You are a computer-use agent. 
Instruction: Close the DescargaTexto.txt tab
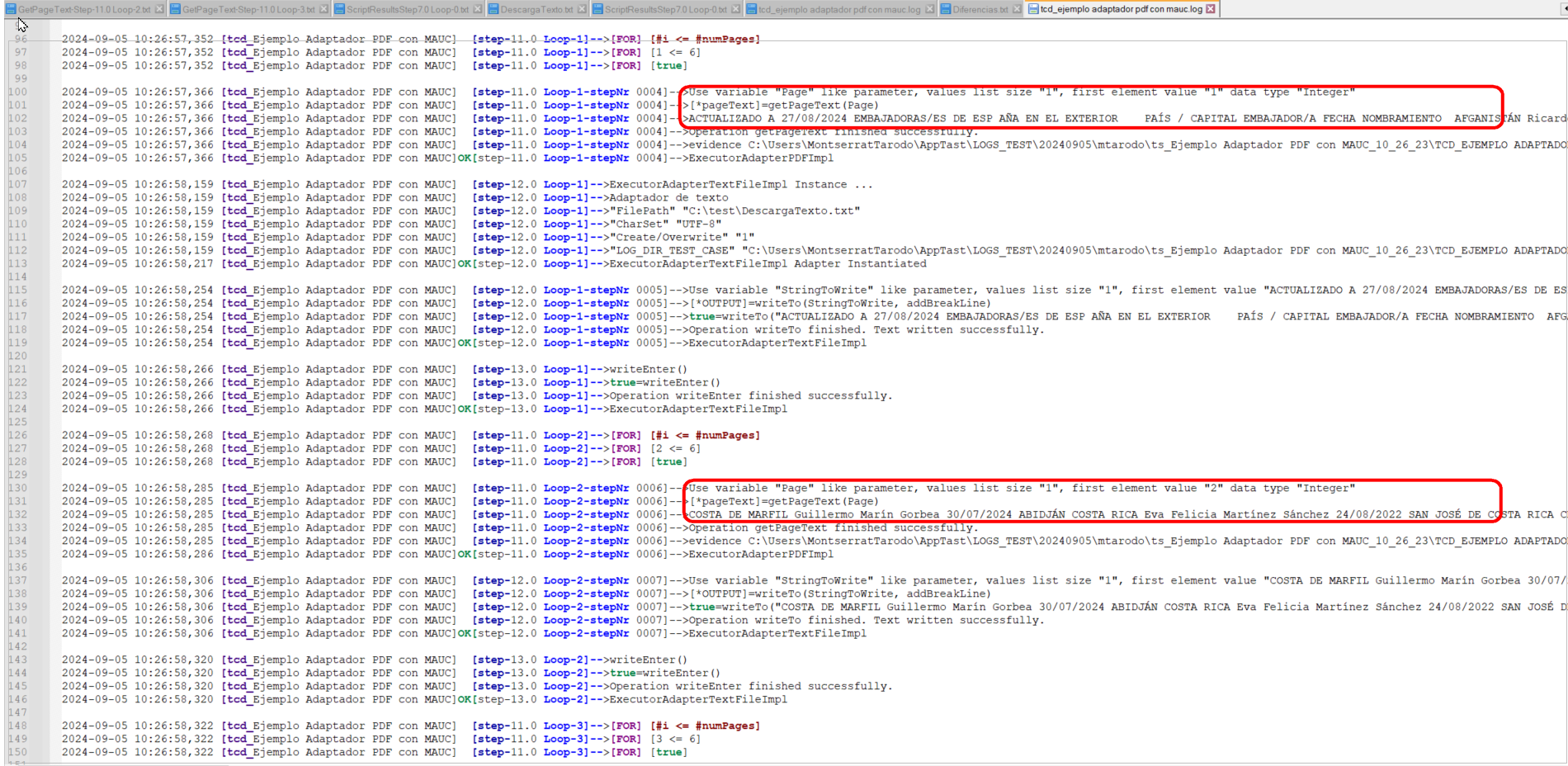[x=582, y=9]
